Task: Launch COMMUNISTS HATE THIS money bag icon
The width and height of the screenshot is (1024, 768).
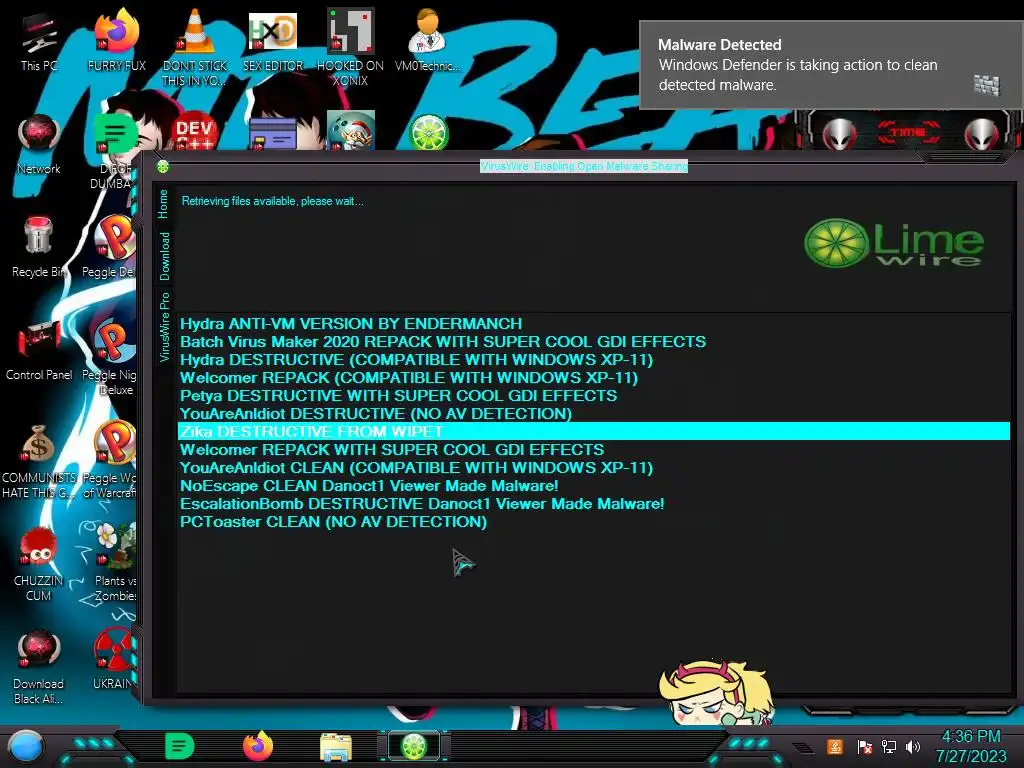Action: tap(39, 462)
